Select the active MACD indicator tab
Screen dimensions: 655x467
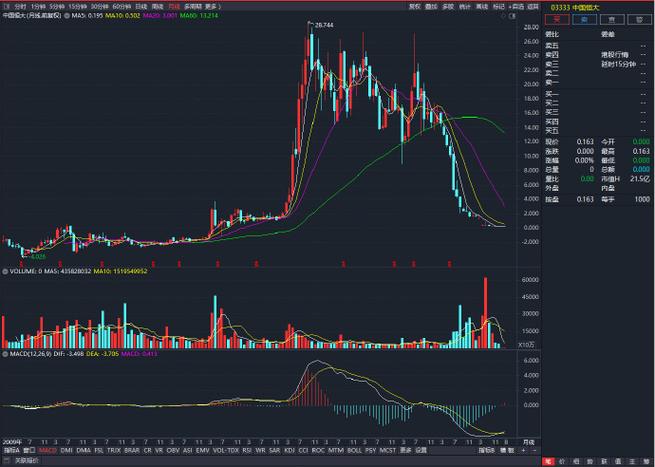pyautogui.click(x=48, y=450)
